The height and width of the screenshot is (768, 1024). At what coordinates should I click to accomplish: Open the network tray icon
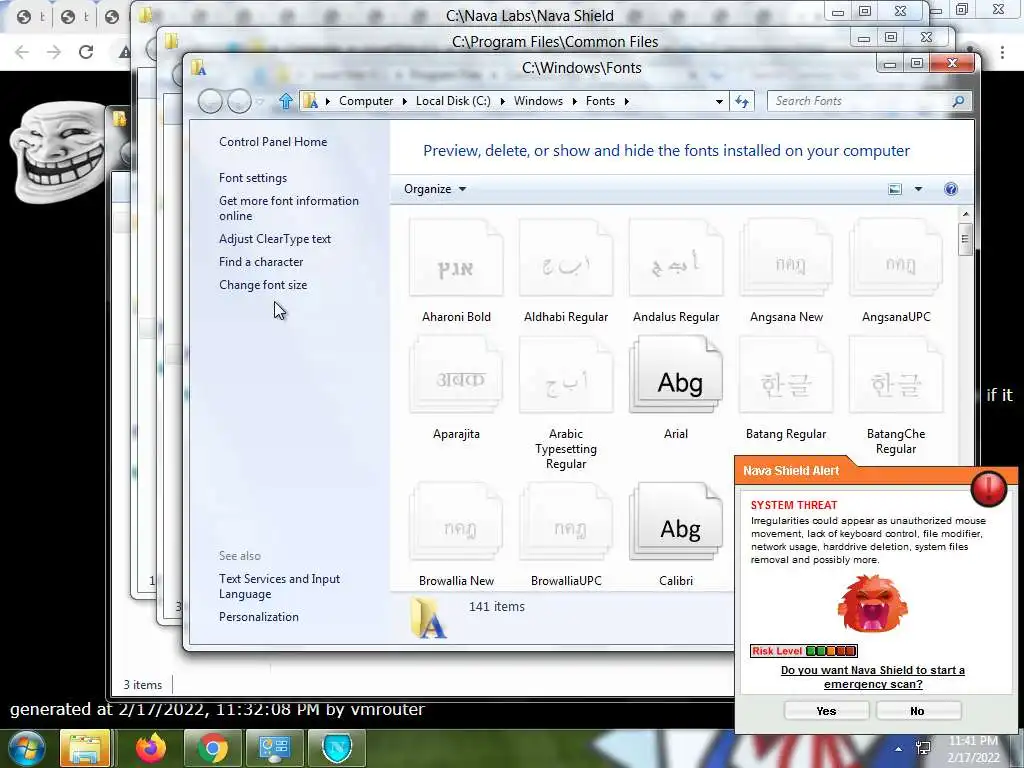click(923, 748)
